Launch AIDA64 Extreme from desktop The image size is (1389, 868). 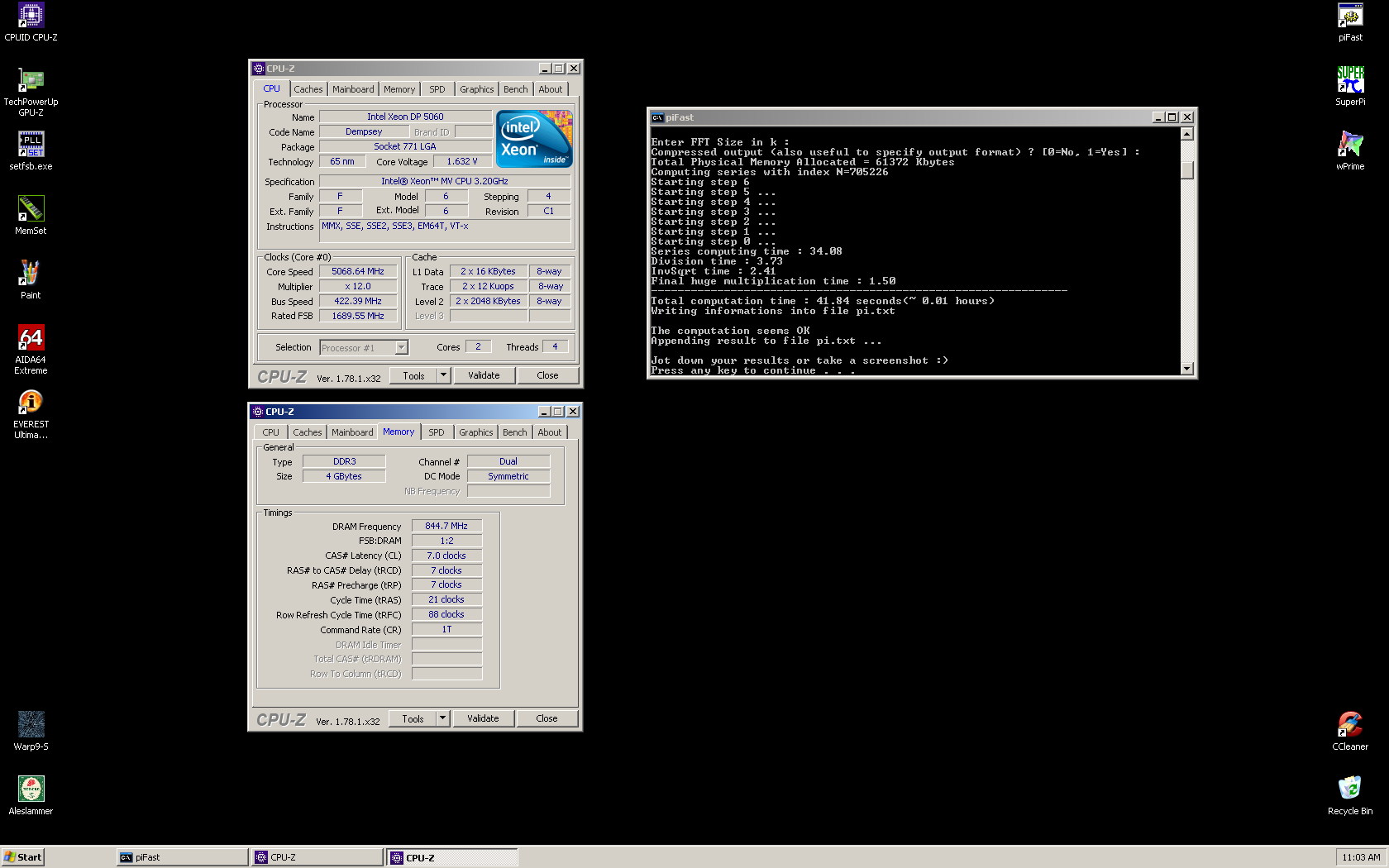(x=31, y=349)
